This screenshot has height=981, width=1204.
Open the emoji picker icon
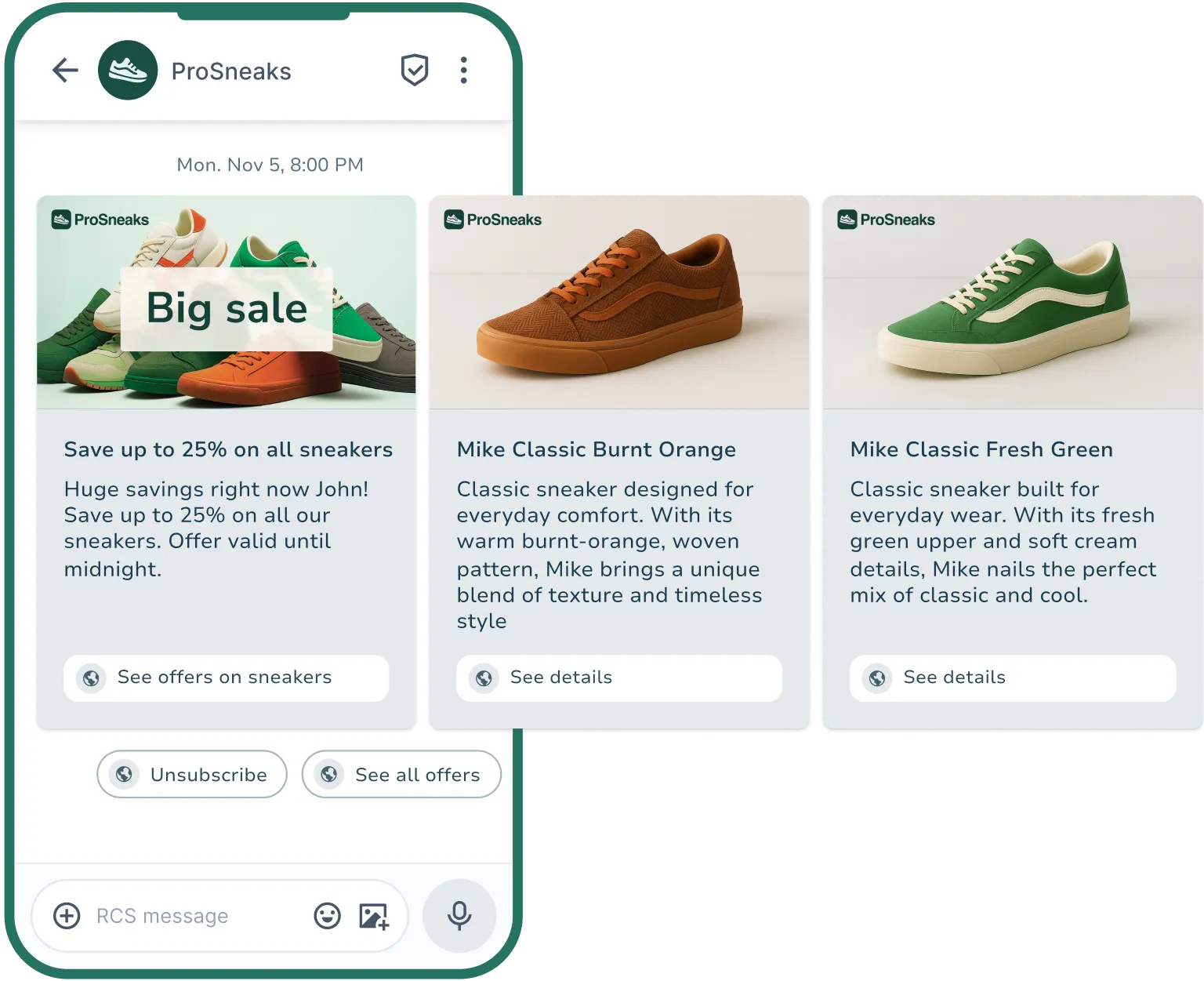coord(328,915)
